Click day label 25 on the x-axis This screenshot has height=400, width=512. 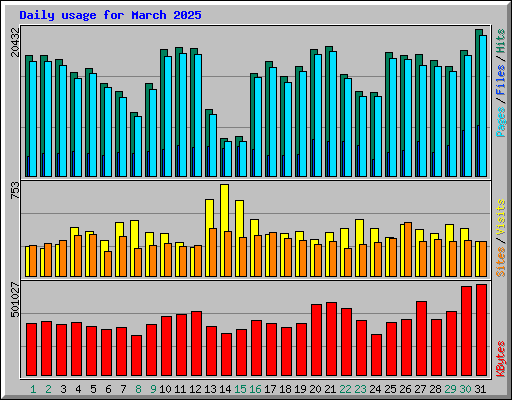click(x=390, y=389)
